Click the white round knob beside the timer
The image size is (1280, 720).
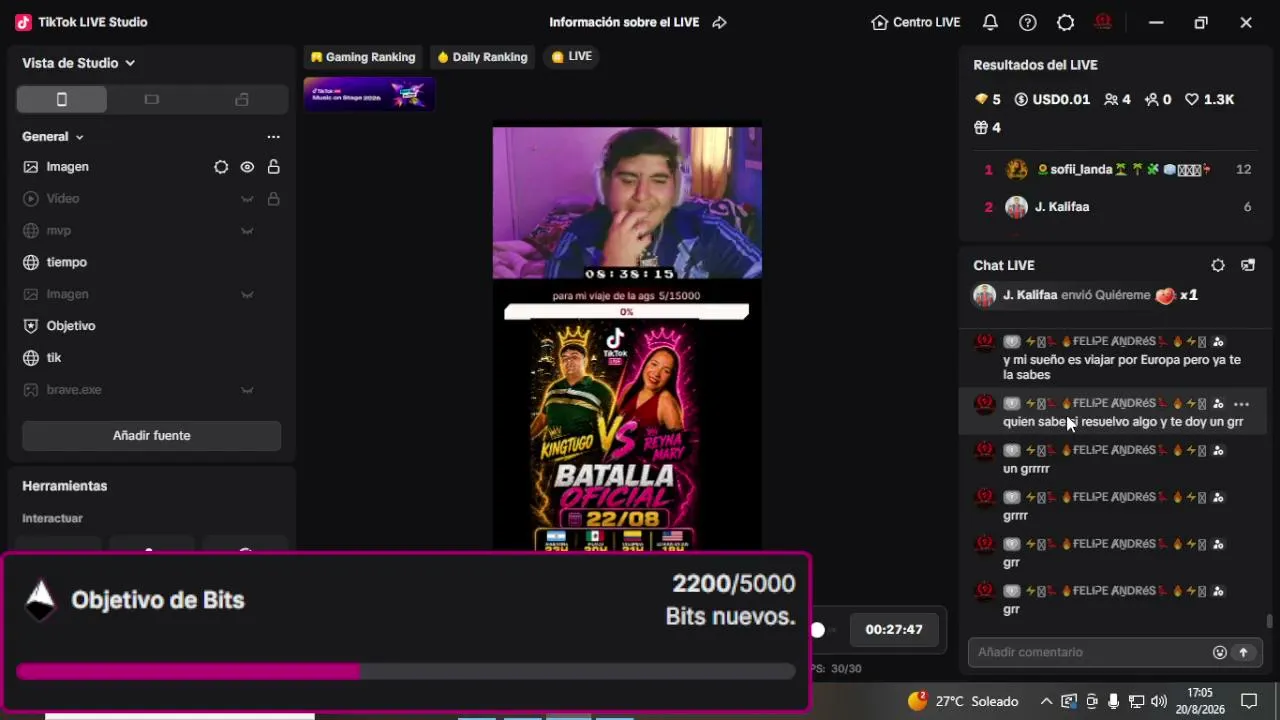pos(818,630)
